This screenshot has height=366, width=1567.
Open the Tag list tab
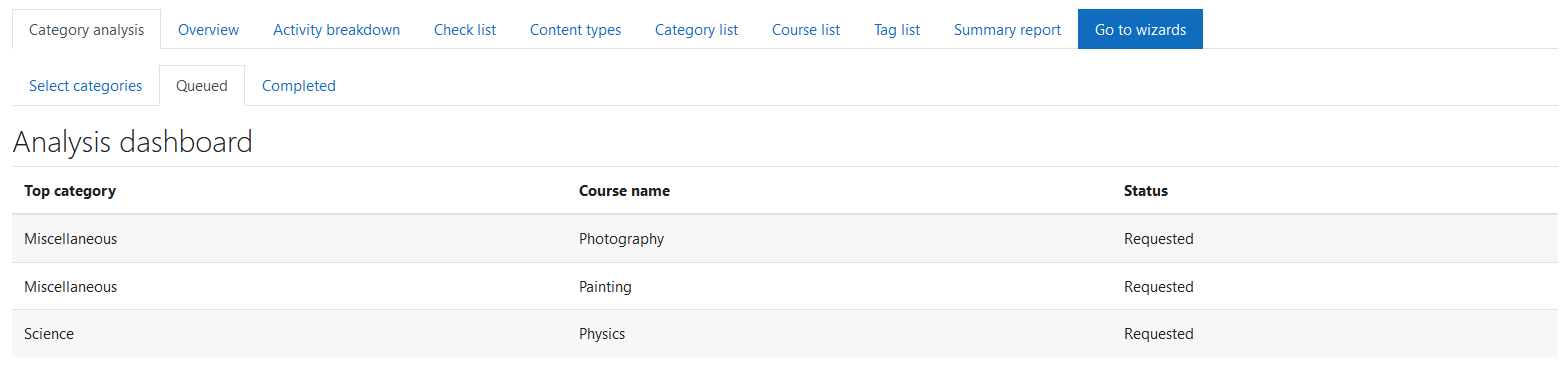pos(897,30)
